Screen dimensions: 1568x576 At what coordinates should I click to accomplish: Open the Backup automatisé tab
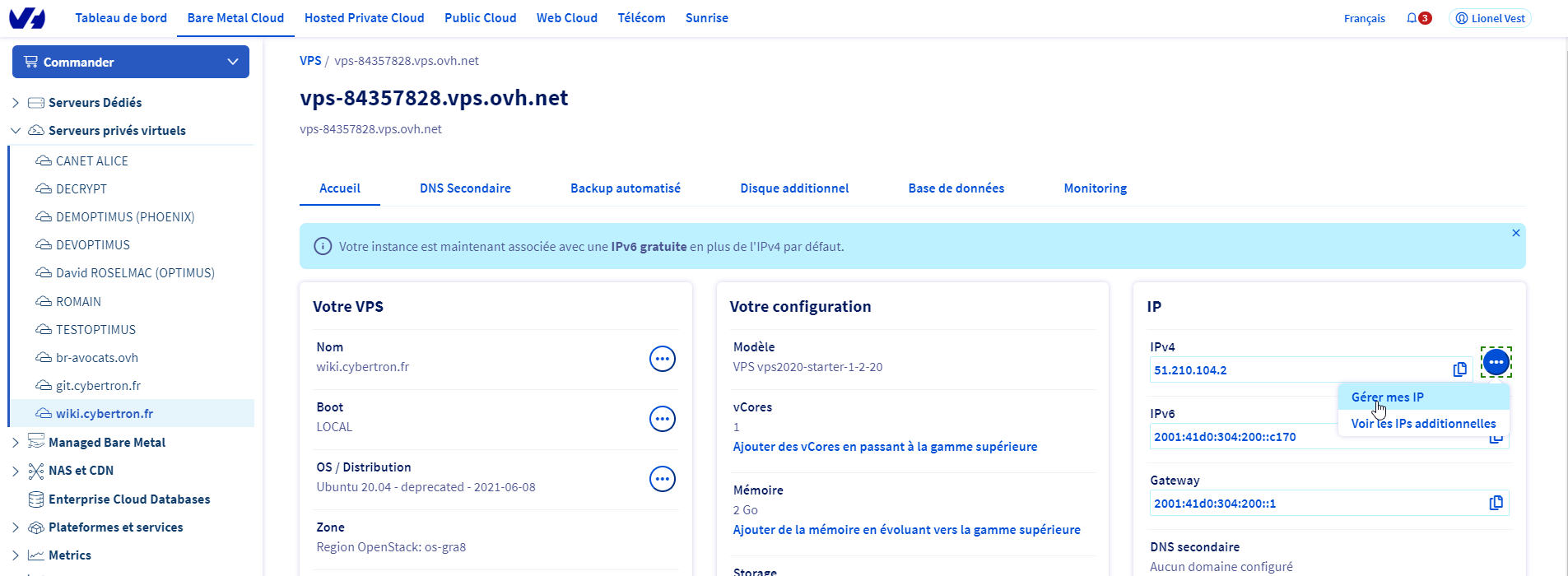(x=626, y=188)
